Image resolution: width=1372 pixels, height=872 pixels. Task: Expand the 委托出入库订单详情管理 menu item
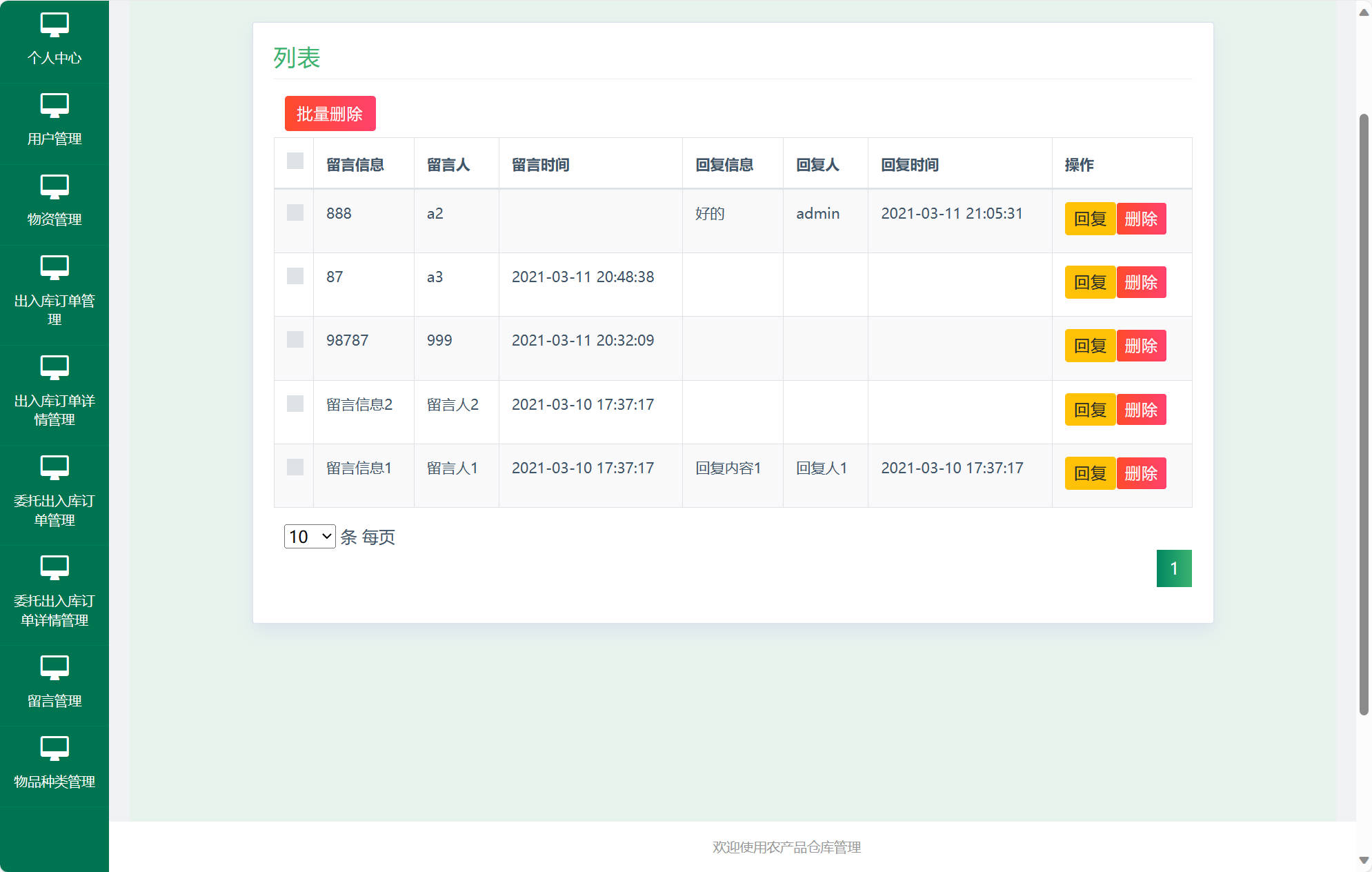point(54,568)
